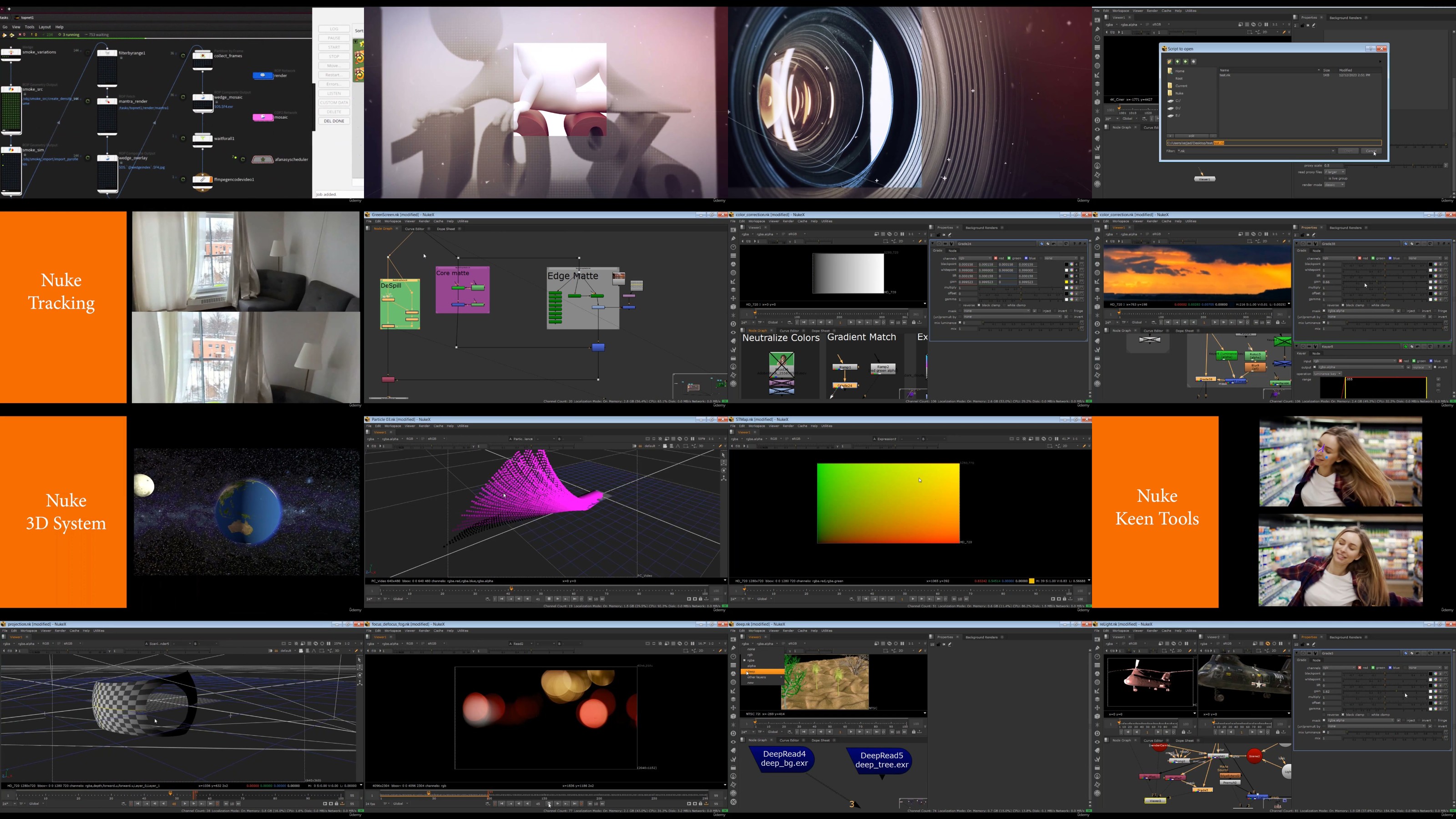Click the yellow gain color swatch in Grade24

point(1067,282)
